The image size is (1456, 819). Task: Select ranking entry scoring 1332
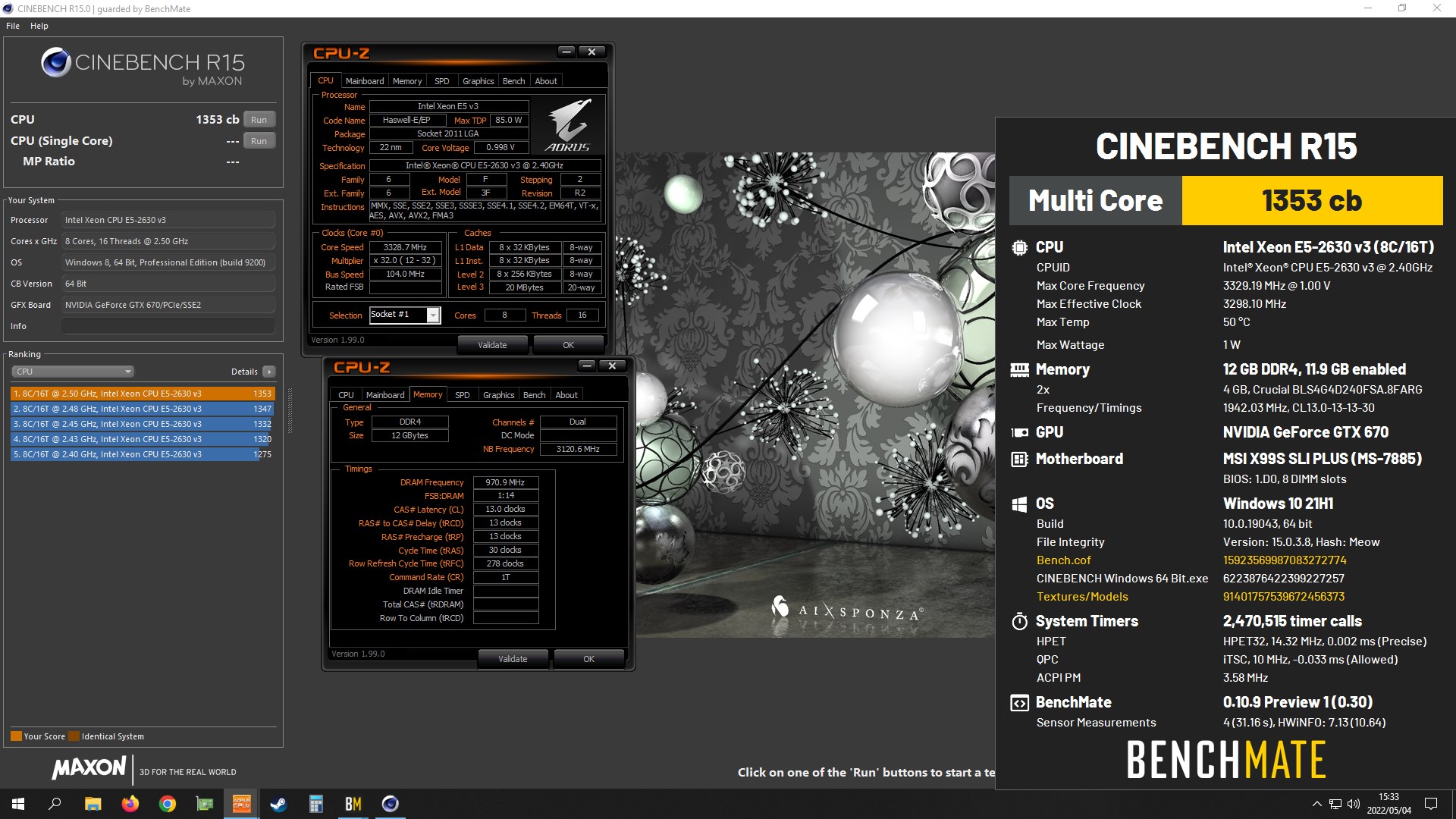143,424
